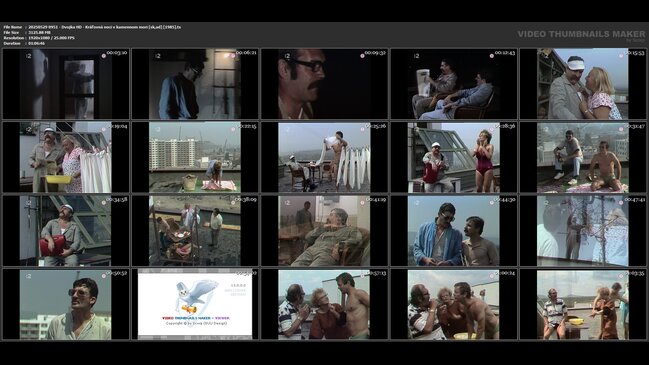Open the last thumbnail at 01:03:35

583,304
